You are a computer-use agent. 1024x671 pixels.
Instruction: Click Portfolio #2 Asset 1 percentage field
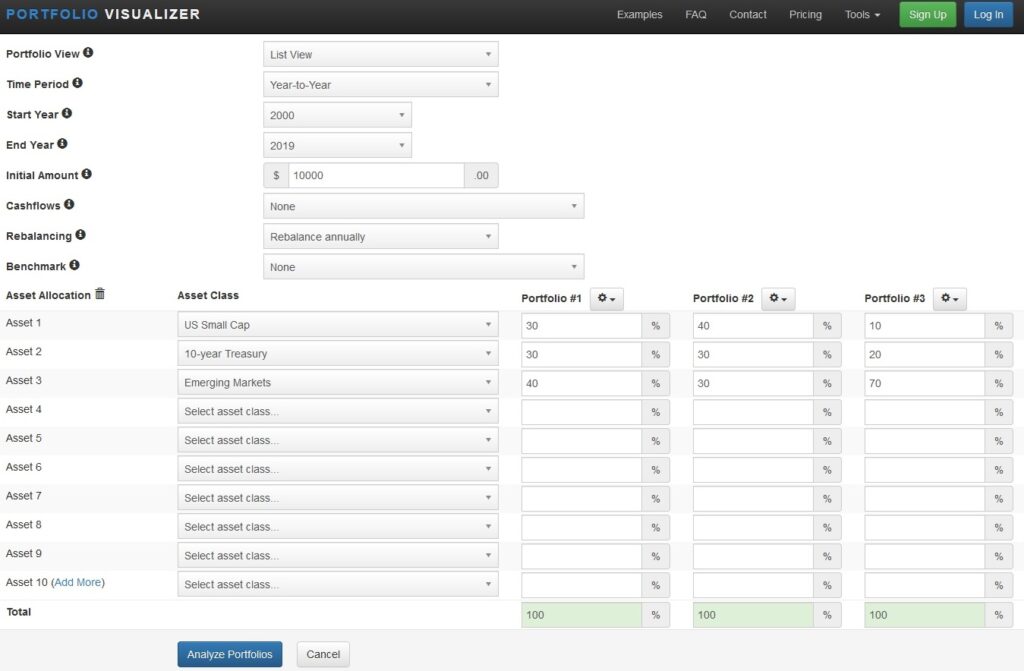pos(753,325)
